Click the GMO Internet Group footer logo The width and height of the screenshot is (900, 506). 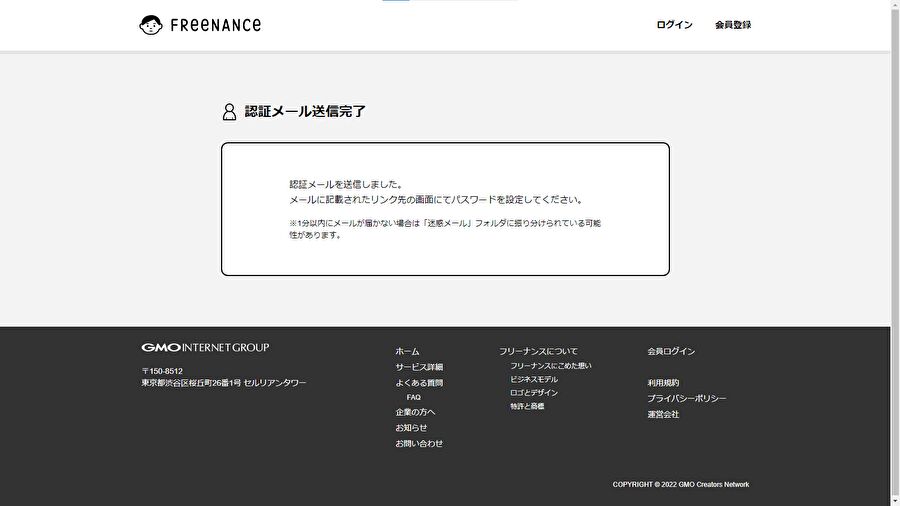pyautogui.click(x=205, y=348)
